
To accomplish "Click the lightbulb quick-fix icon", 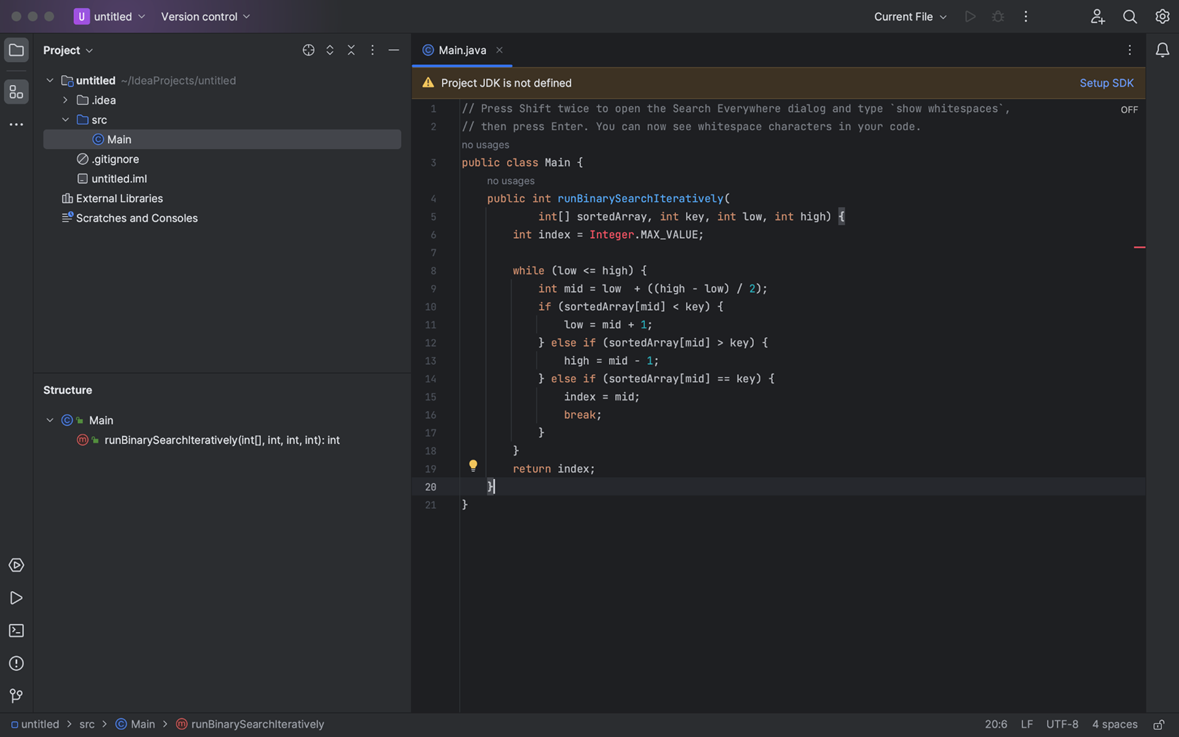I will coord(473,466).
